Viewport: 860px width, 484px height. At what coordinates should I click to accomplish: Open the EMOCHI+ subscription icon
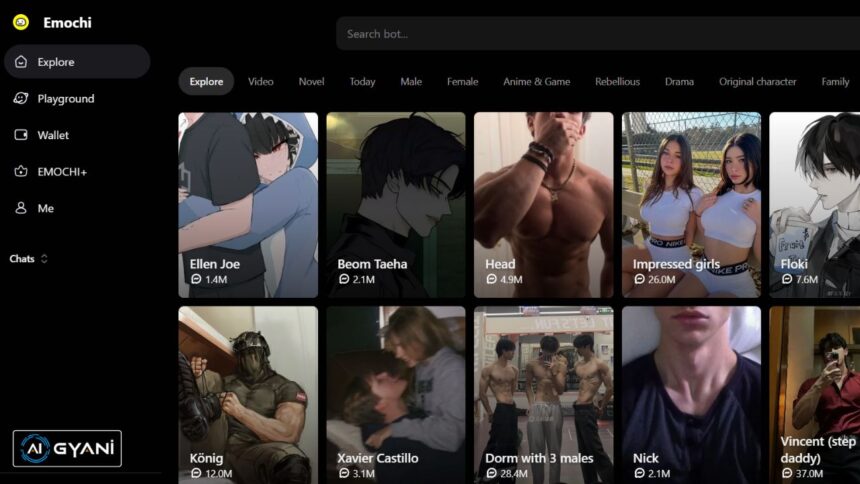tap(21, 172)
